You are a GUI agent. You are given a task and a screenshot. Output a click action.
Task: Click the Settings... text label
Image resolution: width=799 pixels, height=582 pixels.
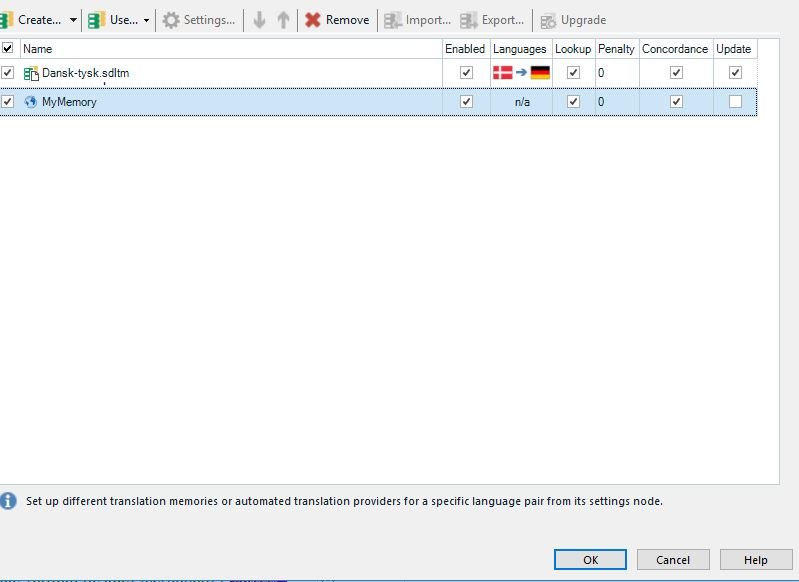pos(209,20)
